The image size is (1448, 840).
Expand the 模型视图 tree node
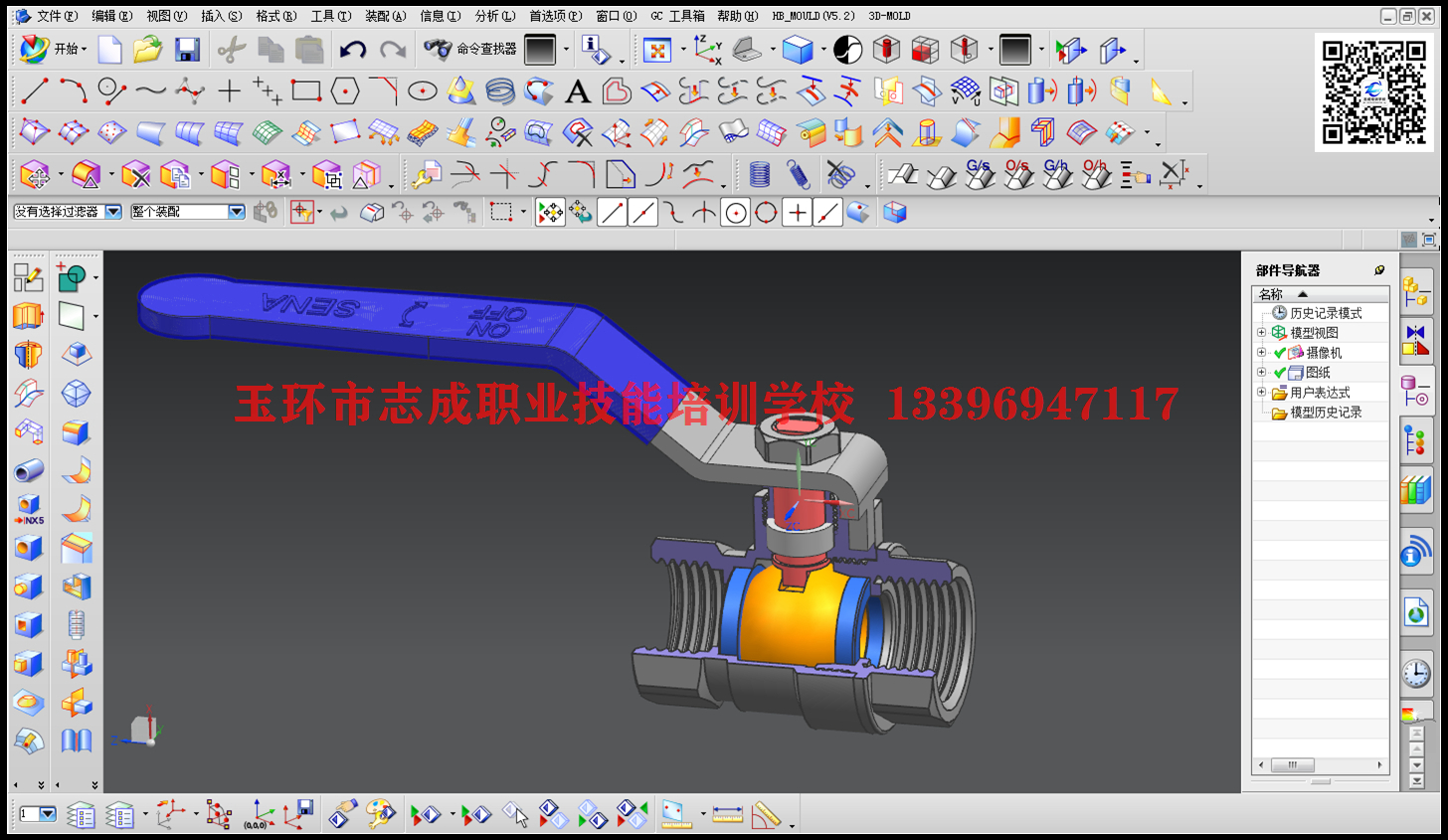click(1262, 333)
